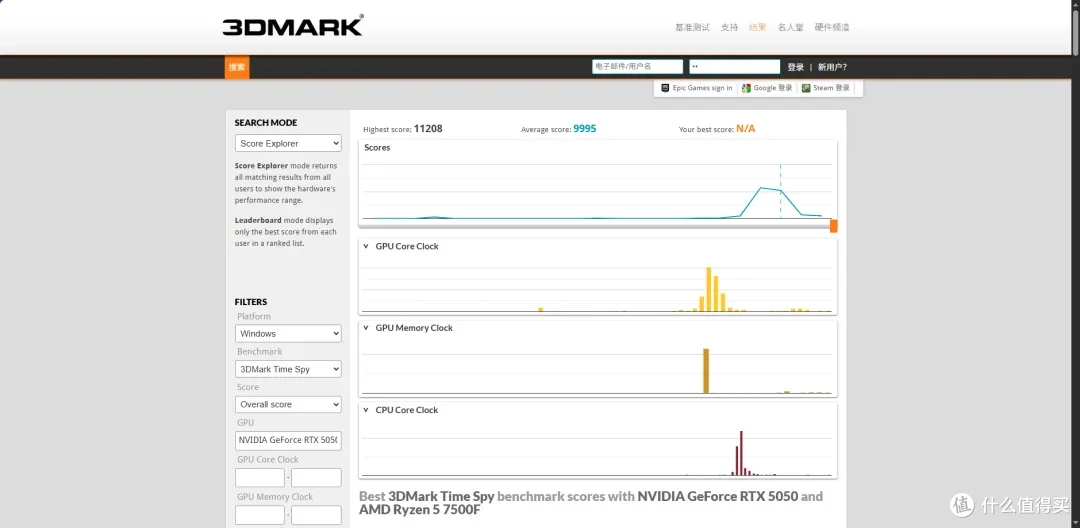The width and height of the screenshot is (1080, 528).
Task: Open the 硬件频道 menu item
Action: 832,28
